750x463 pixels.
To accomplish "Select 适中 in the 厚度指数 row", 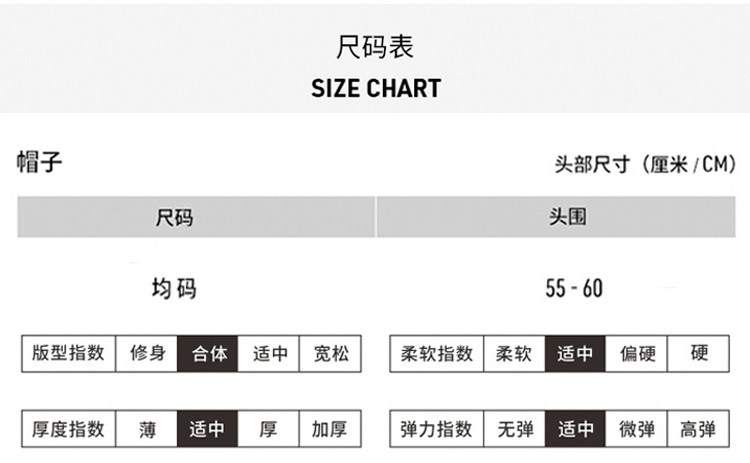I will pyautogui.click(x=208, y=429).
